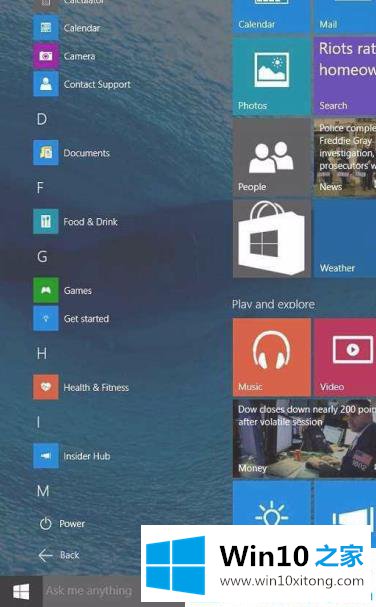This screenshot has height=607, width=376.
Task: Click the Camera label text
Action: point(79,56)
